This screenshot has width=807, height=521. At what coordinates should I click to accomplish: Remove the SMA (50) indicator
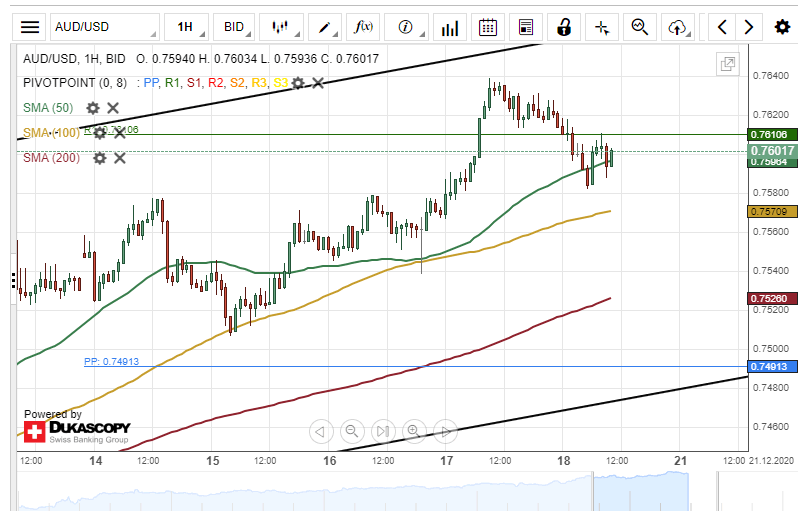(x=113, y=108)
